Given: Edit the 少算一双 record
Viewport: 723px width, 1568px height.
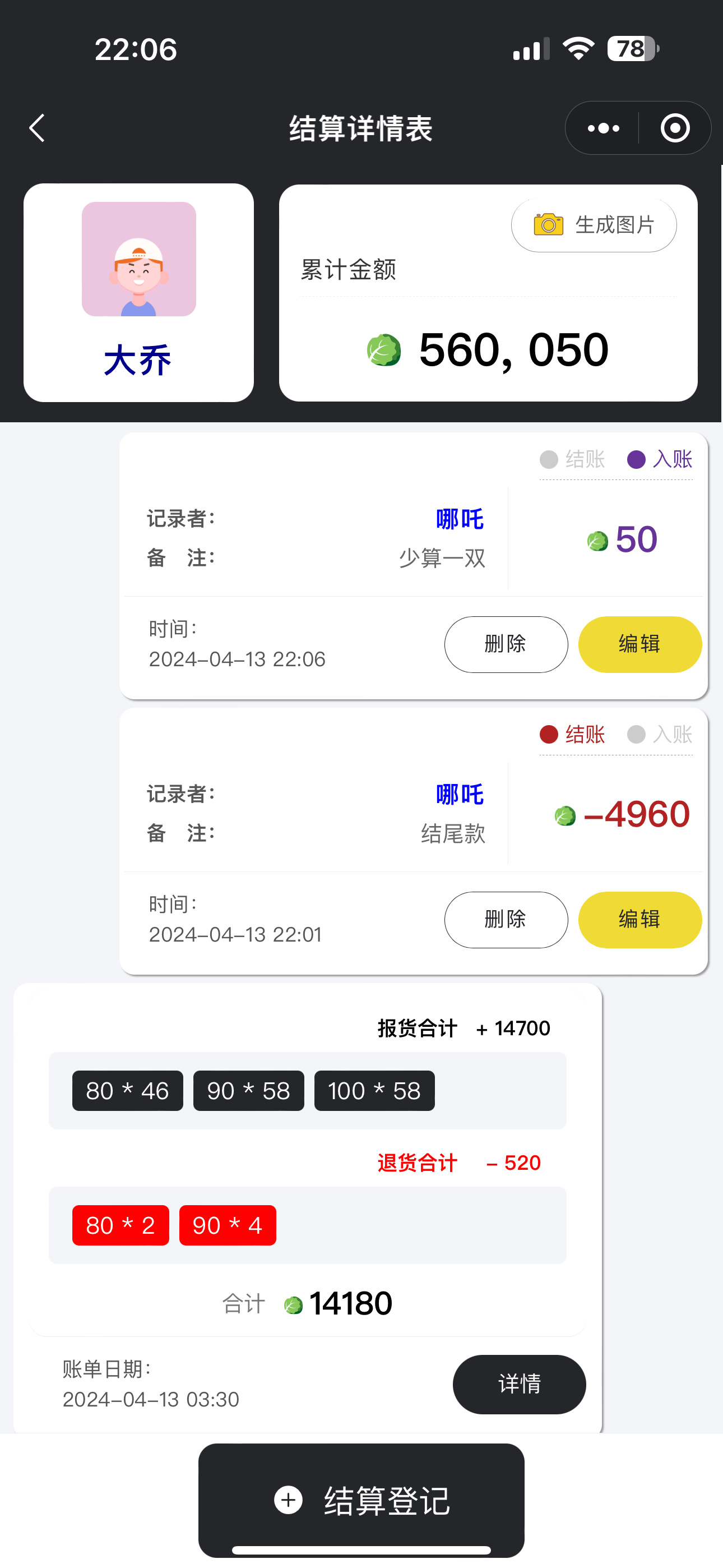Looking at the screenshot, I should coord(639,644).
